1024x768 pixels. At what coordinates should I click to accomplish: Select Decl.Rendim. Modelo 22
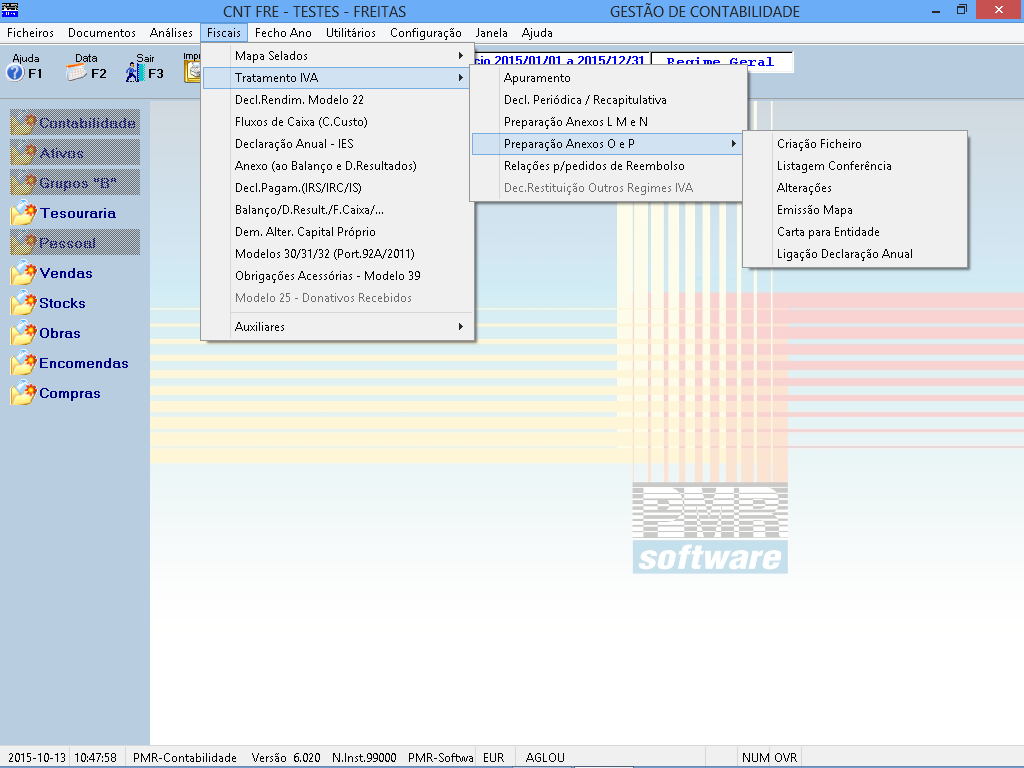coord(336,100)
